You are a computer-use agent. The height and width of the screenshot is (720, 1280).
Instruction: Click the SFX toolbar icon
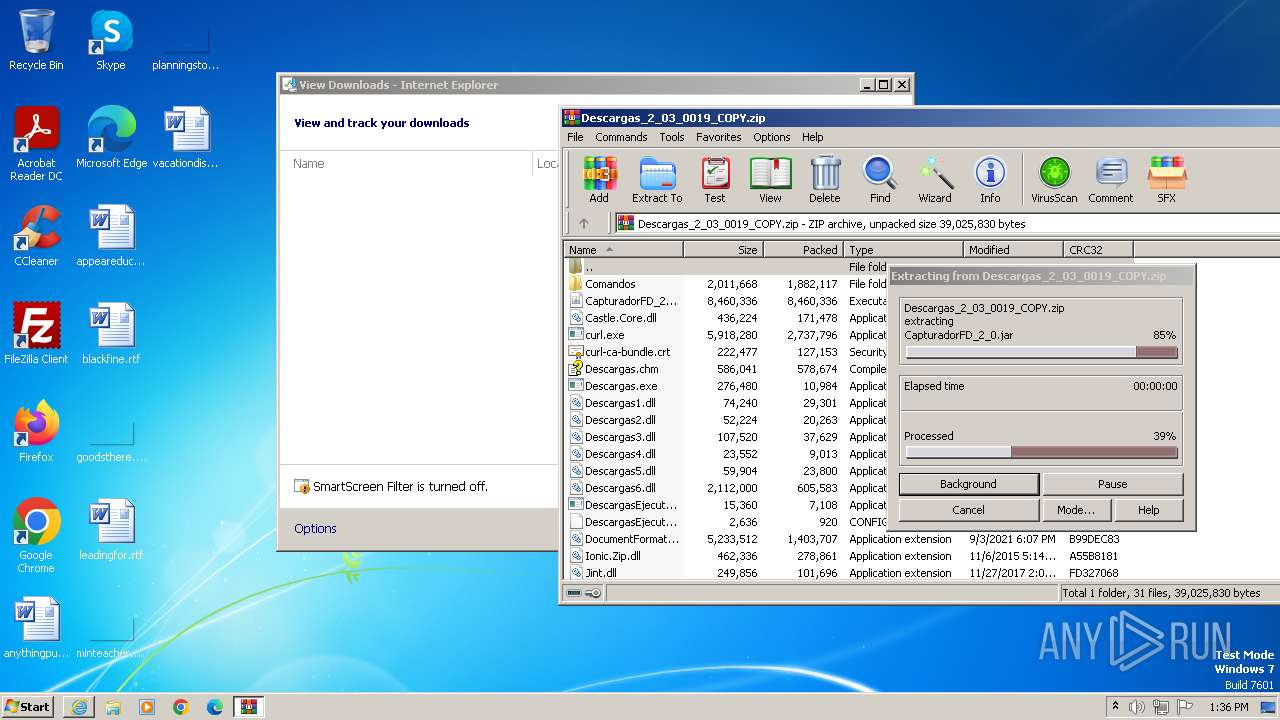(1166, 180)
